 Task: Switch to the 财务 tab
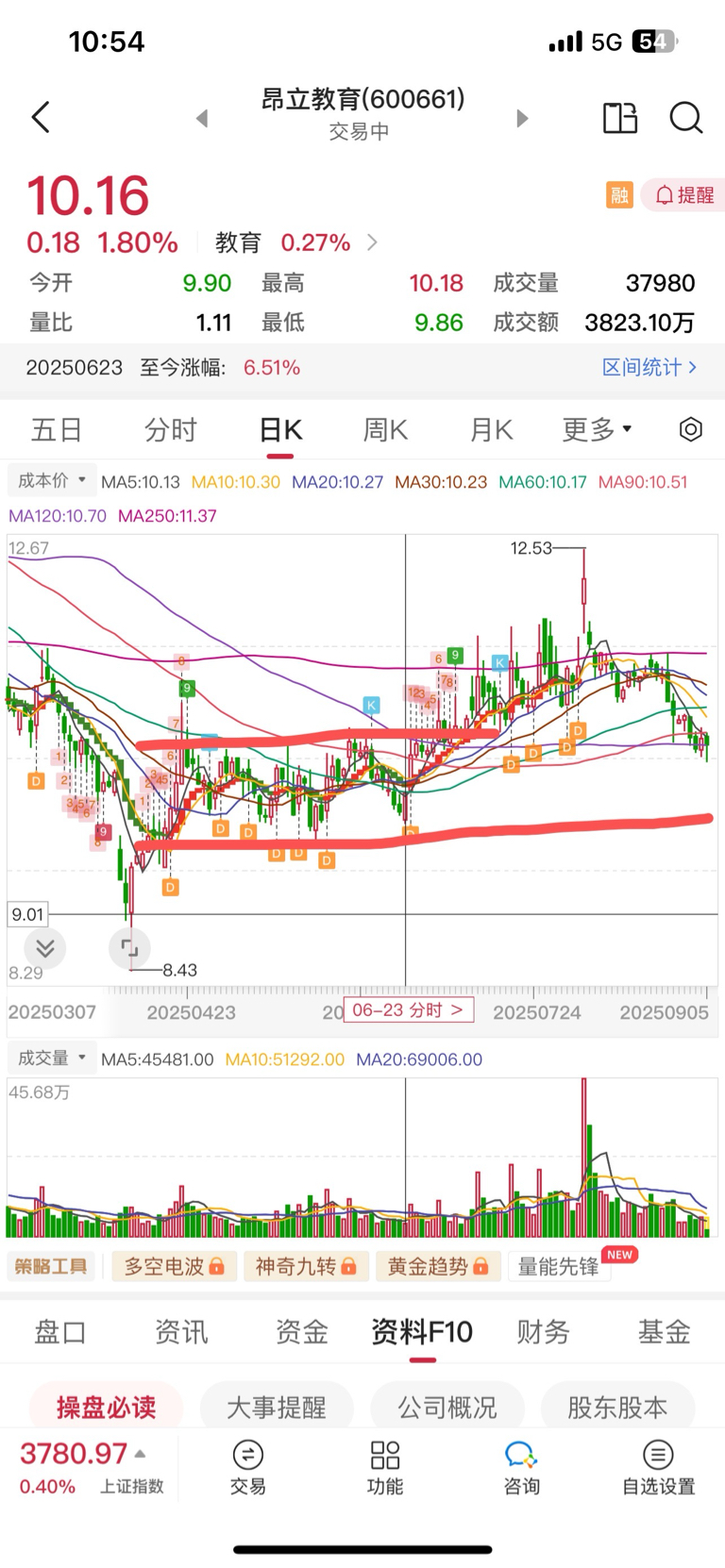click(543, 1332)
